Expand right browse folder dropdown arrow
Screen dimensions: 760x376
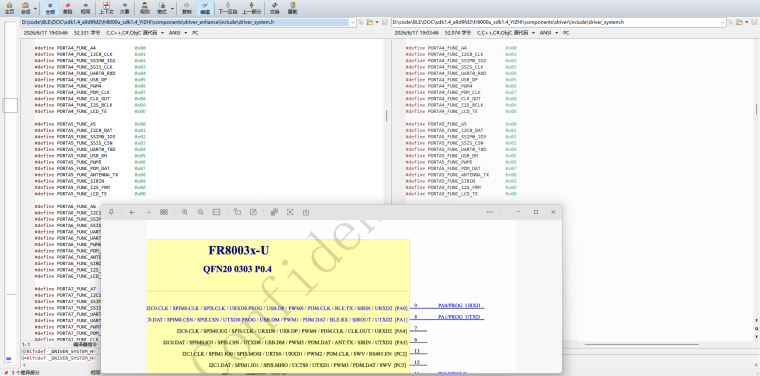point(746,22)
